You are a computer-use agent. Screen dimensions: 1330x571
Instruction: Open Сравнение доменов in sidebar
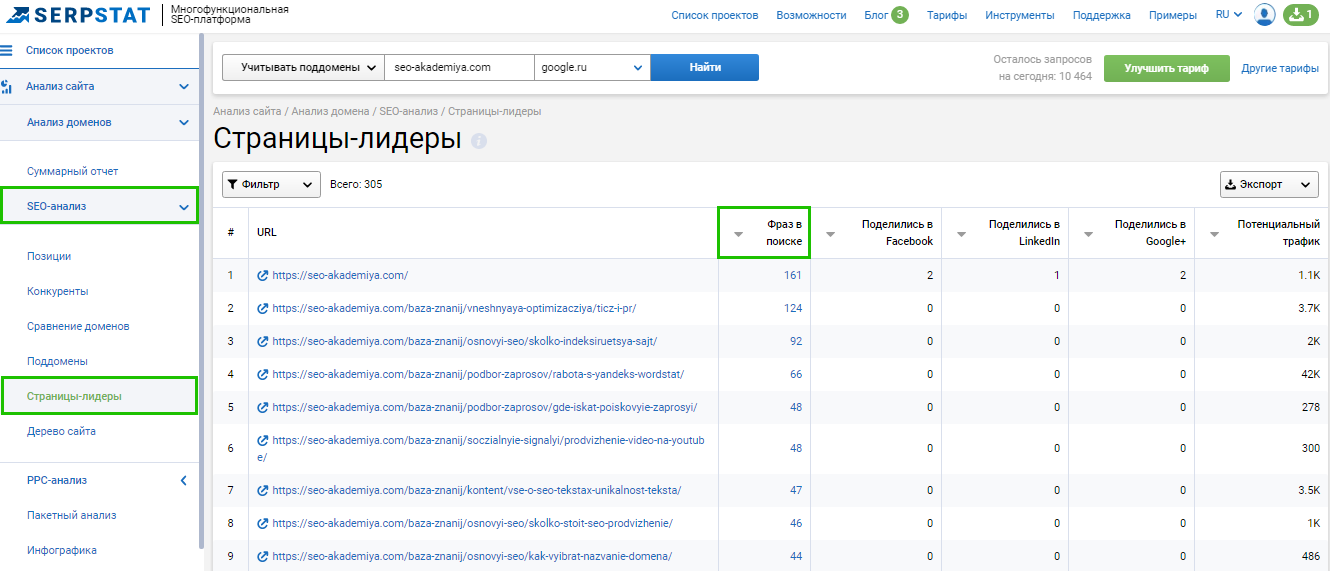78,326
